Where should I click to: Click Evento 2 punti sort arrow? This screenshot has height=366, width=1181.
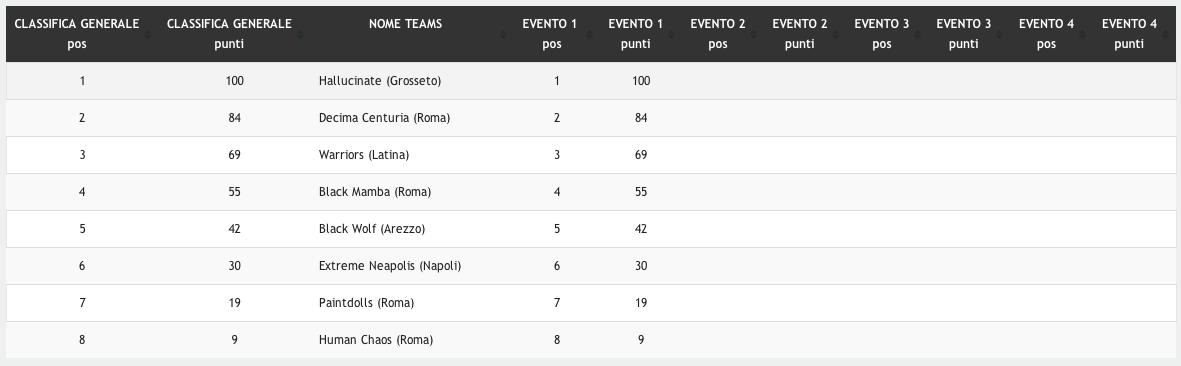[x=835, y=35]
